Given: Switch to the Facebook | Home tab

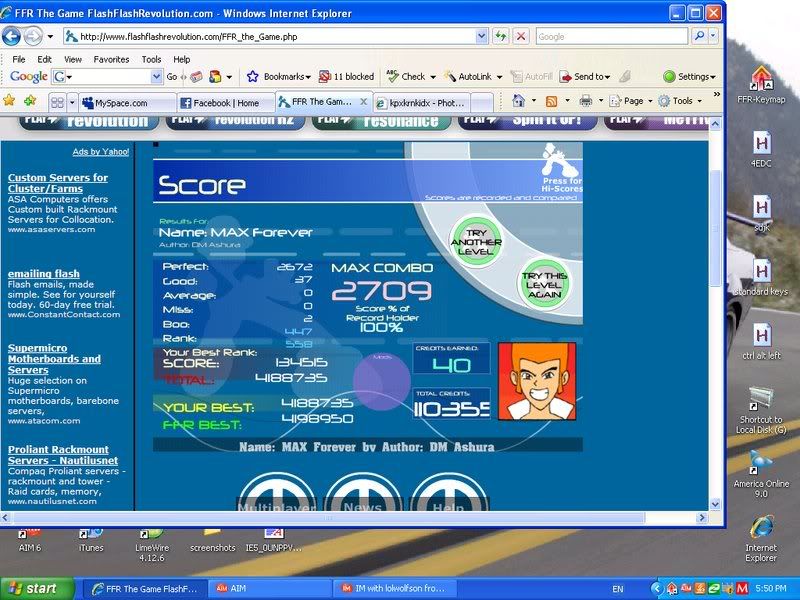Looking at the screenshot, I should coord(226,103).
